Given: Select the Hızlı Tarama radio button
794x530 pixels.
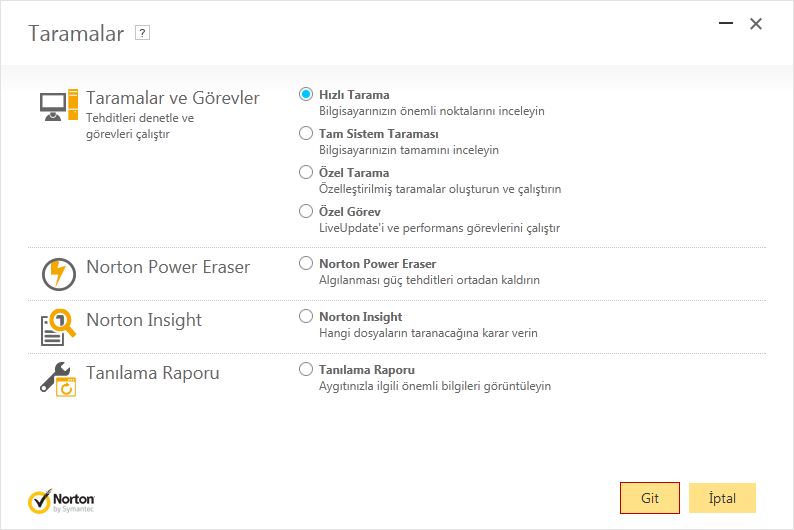Looking at the screenshot, I should (x=306, y=94).
